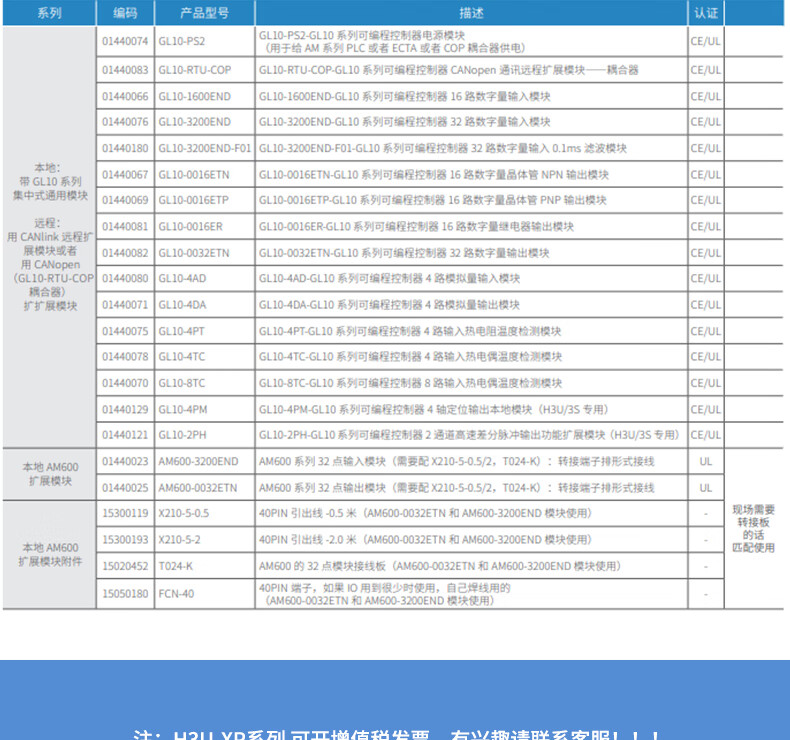Image resolution: width=790 pixels, height=740 pixels.
Task: Select code cell 01440080
Action: (125, 279)
